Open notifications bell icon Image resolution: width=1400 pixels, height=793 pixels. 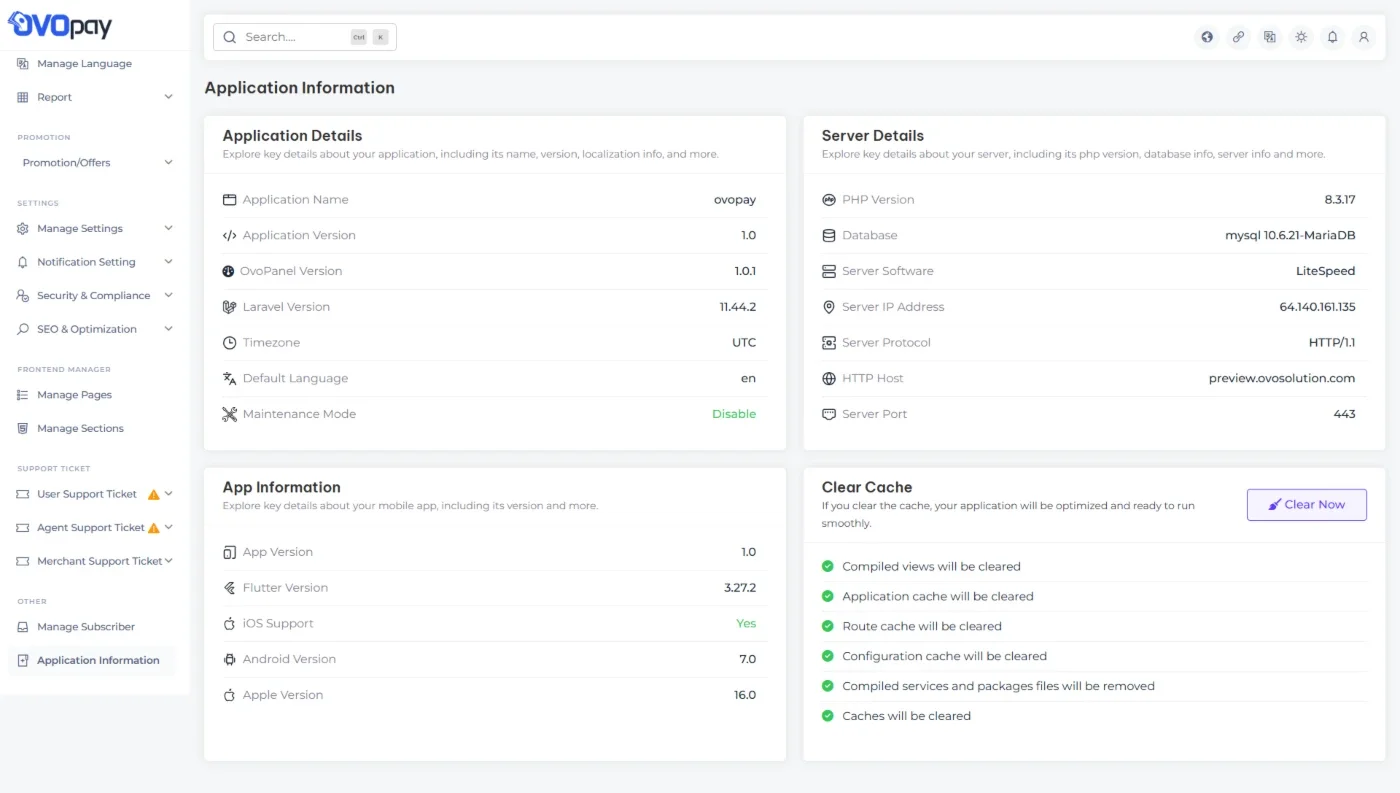pos(1332,37)
